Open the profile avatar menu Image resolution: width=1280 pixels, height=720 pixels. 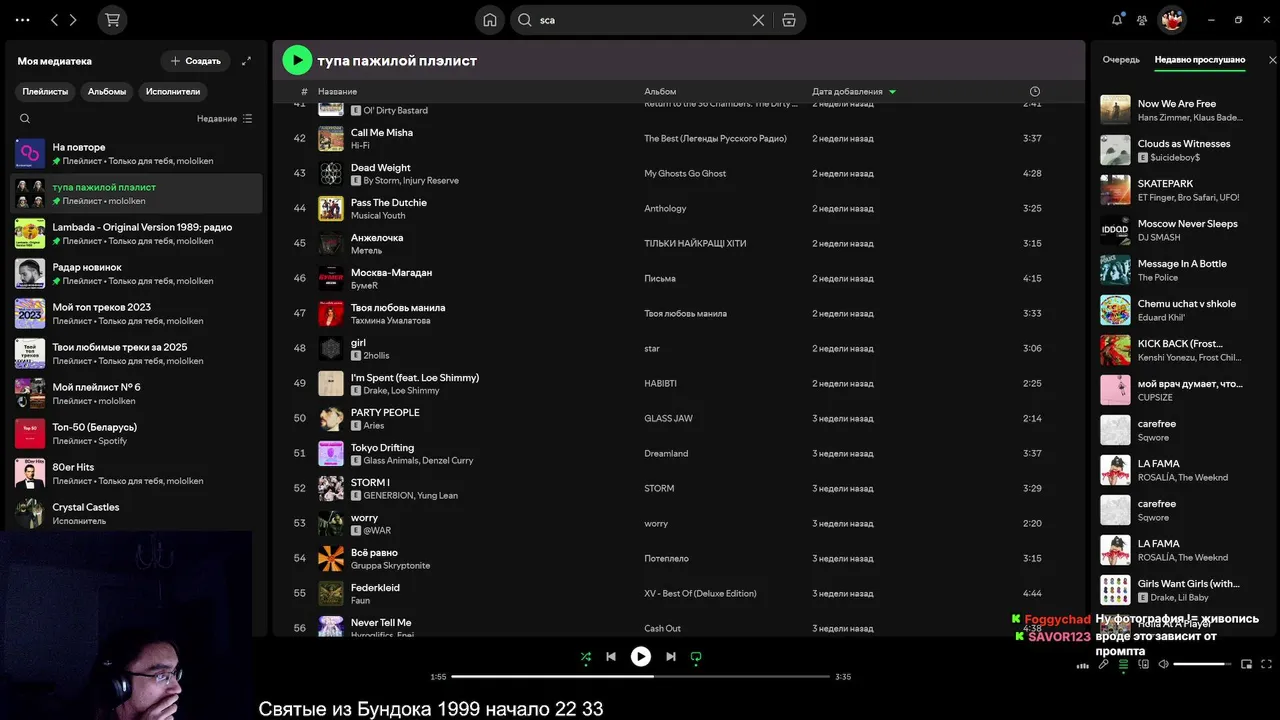tap(1172, 20)
